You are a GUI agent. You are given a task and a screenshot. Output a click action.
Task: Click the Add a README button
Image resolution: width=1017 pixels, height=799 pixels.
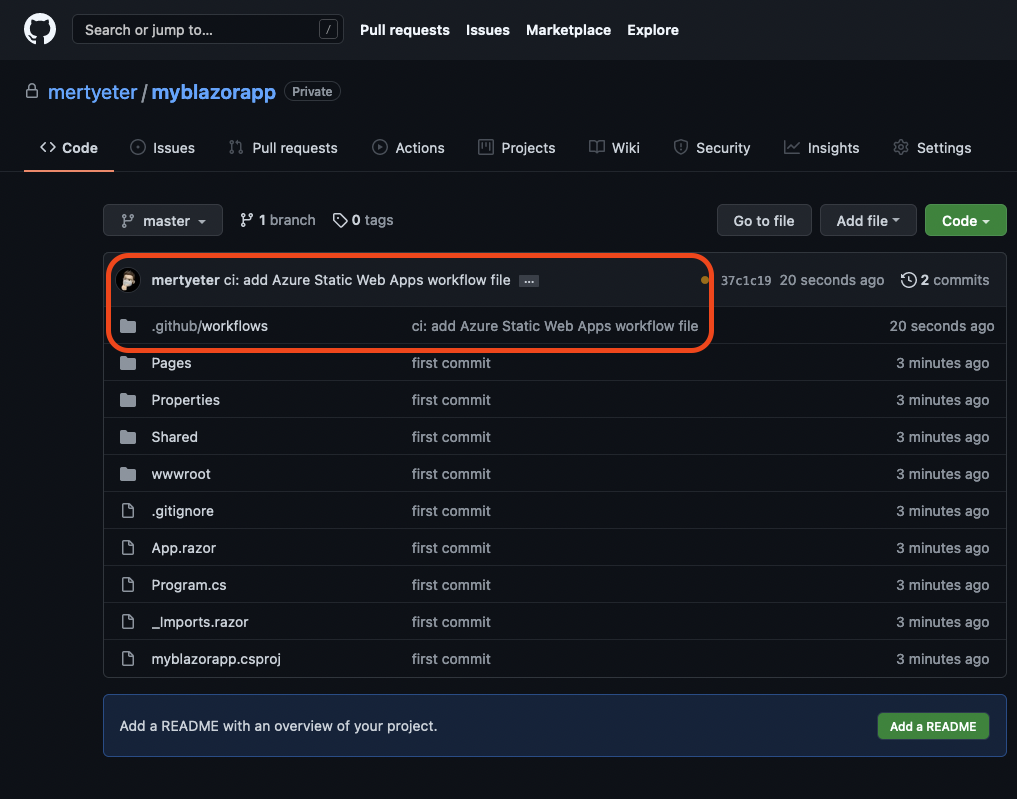coord(932,726)
